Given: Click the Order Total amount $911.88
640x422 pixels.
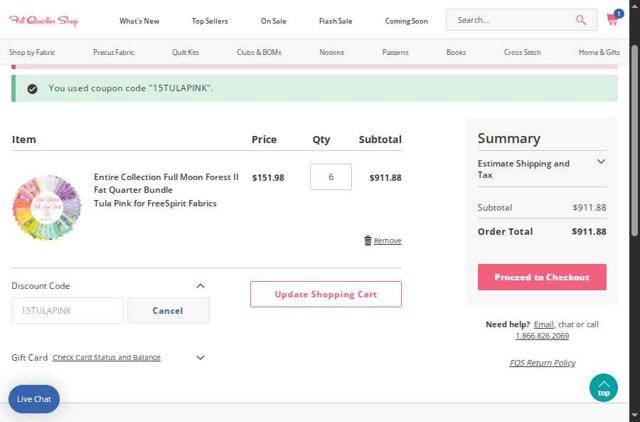Looking at the screenshot, I should pos(589,231).
